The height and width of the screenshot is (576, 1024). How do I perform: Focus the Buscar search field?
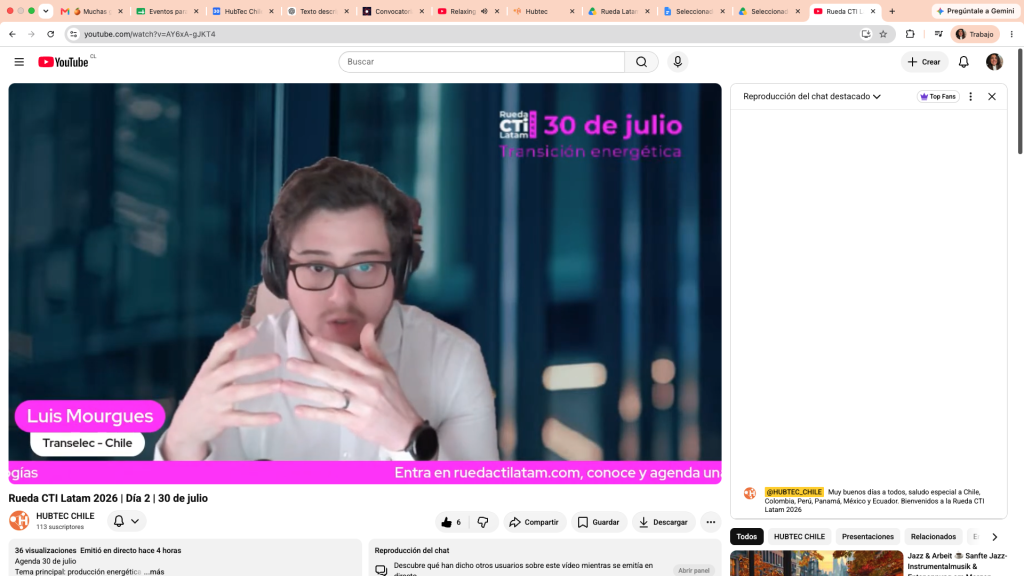pyautogui.click(x=482, y=62)
